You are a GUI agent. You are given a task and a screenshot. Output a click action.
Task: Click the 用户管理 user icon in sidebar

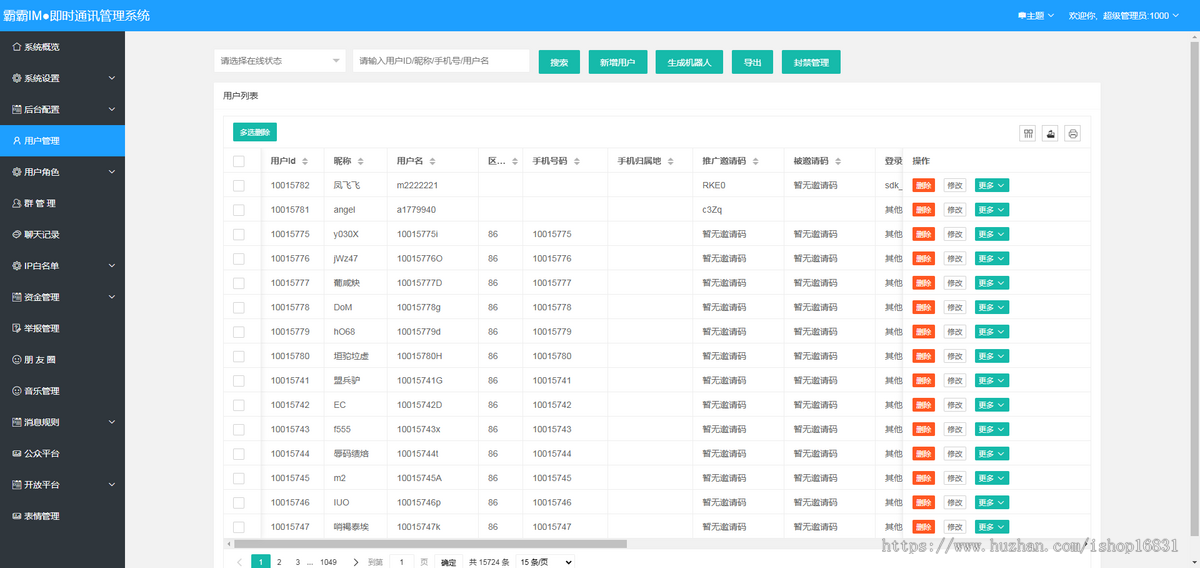coord(16,141)
